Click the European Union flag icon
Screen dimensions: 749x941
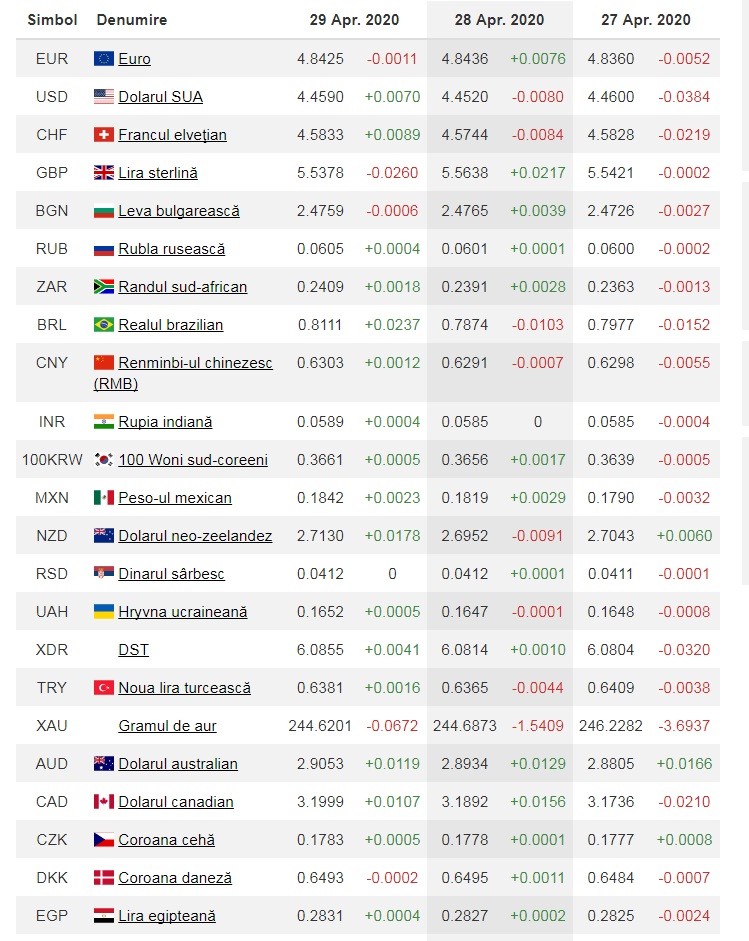tap(104, 59)
